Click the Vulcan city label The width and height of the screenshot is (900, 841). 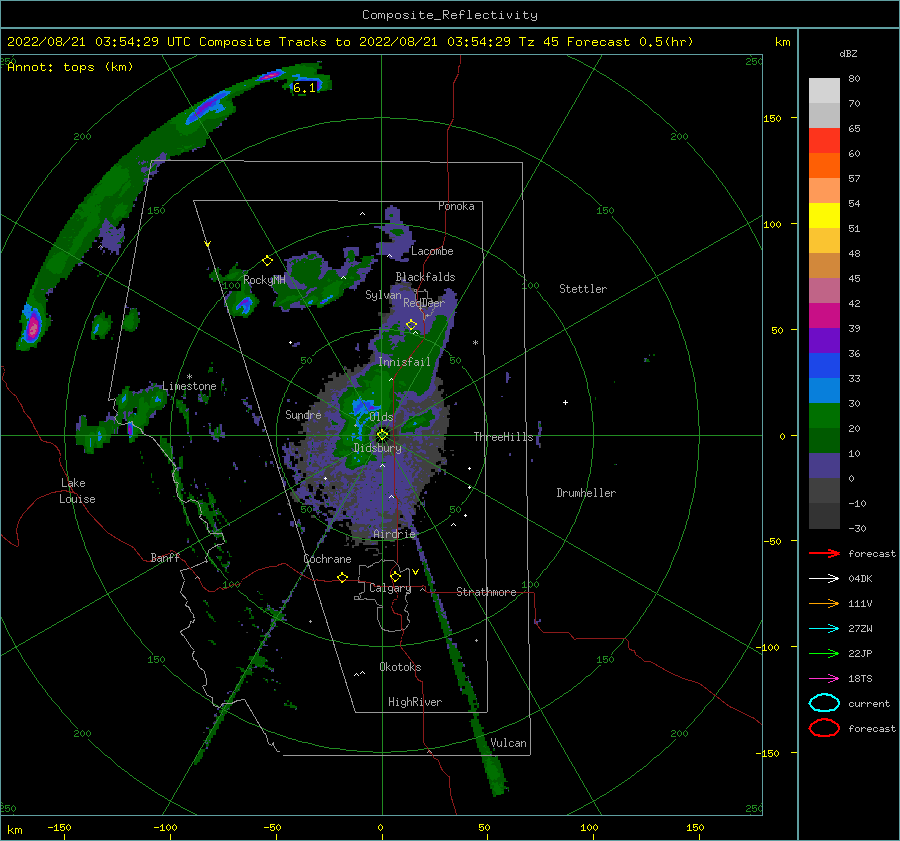pyautogui.click(x=509, y=743)
